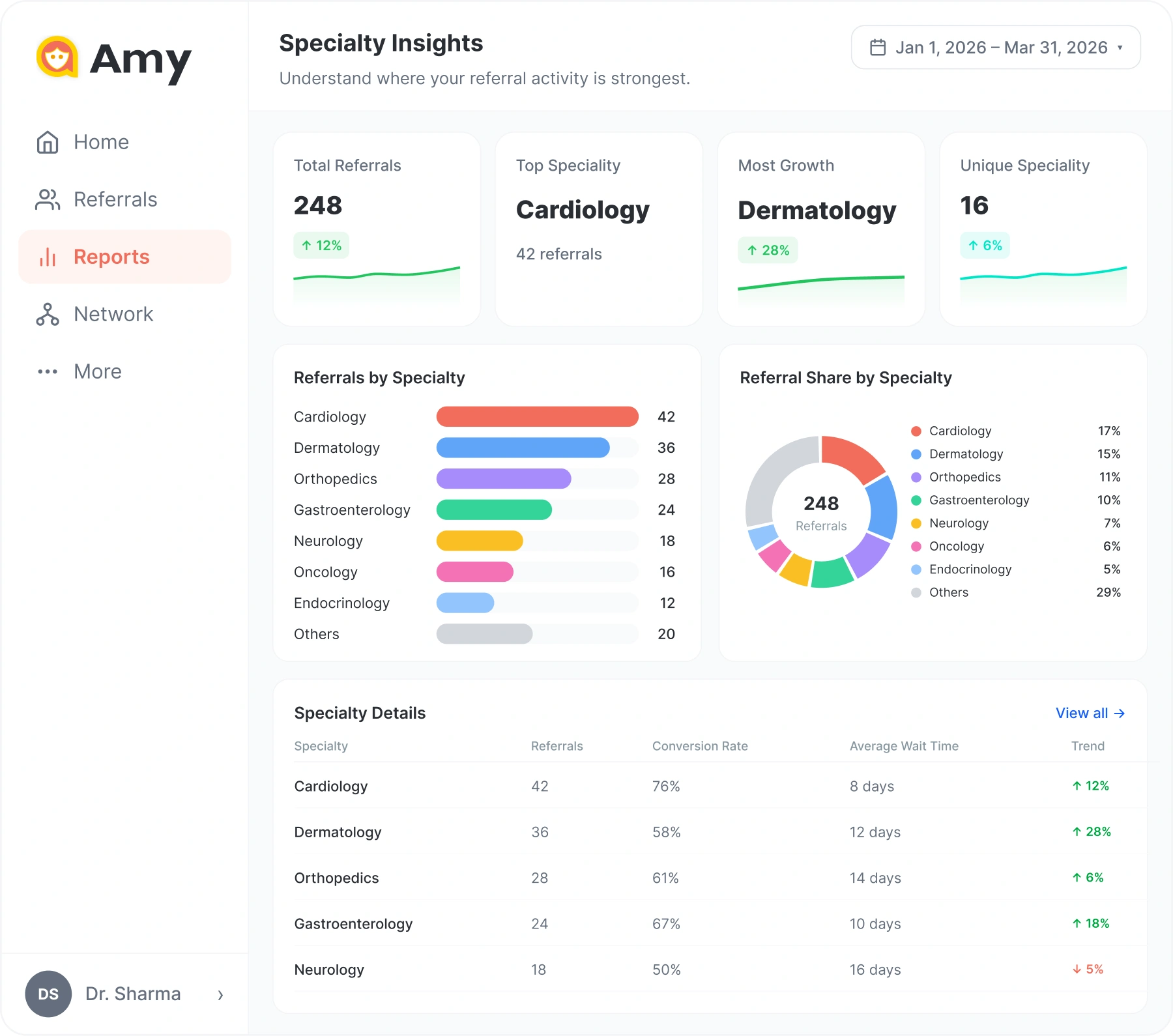
Task: Click the blue Dermatology bar
Action: coord(523,448)
